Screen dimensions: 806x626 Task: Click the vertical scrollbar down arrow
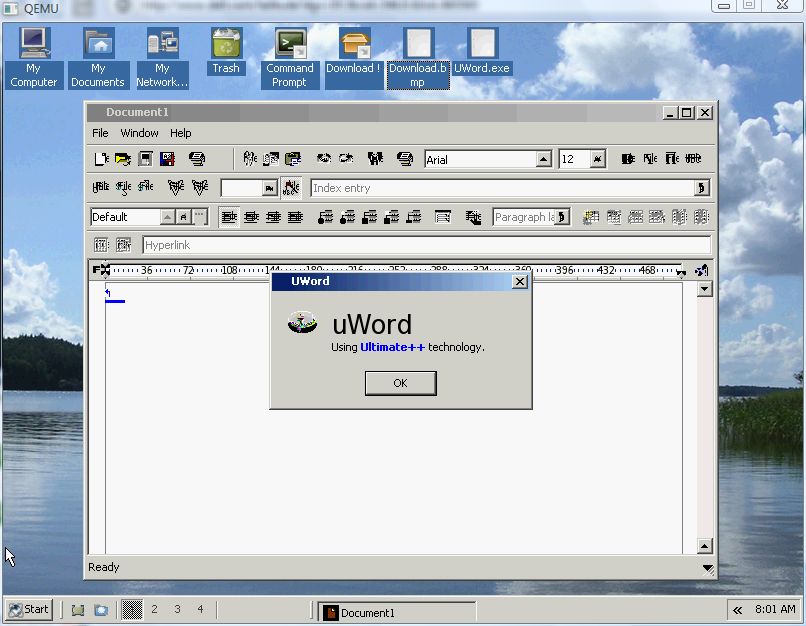704,546
